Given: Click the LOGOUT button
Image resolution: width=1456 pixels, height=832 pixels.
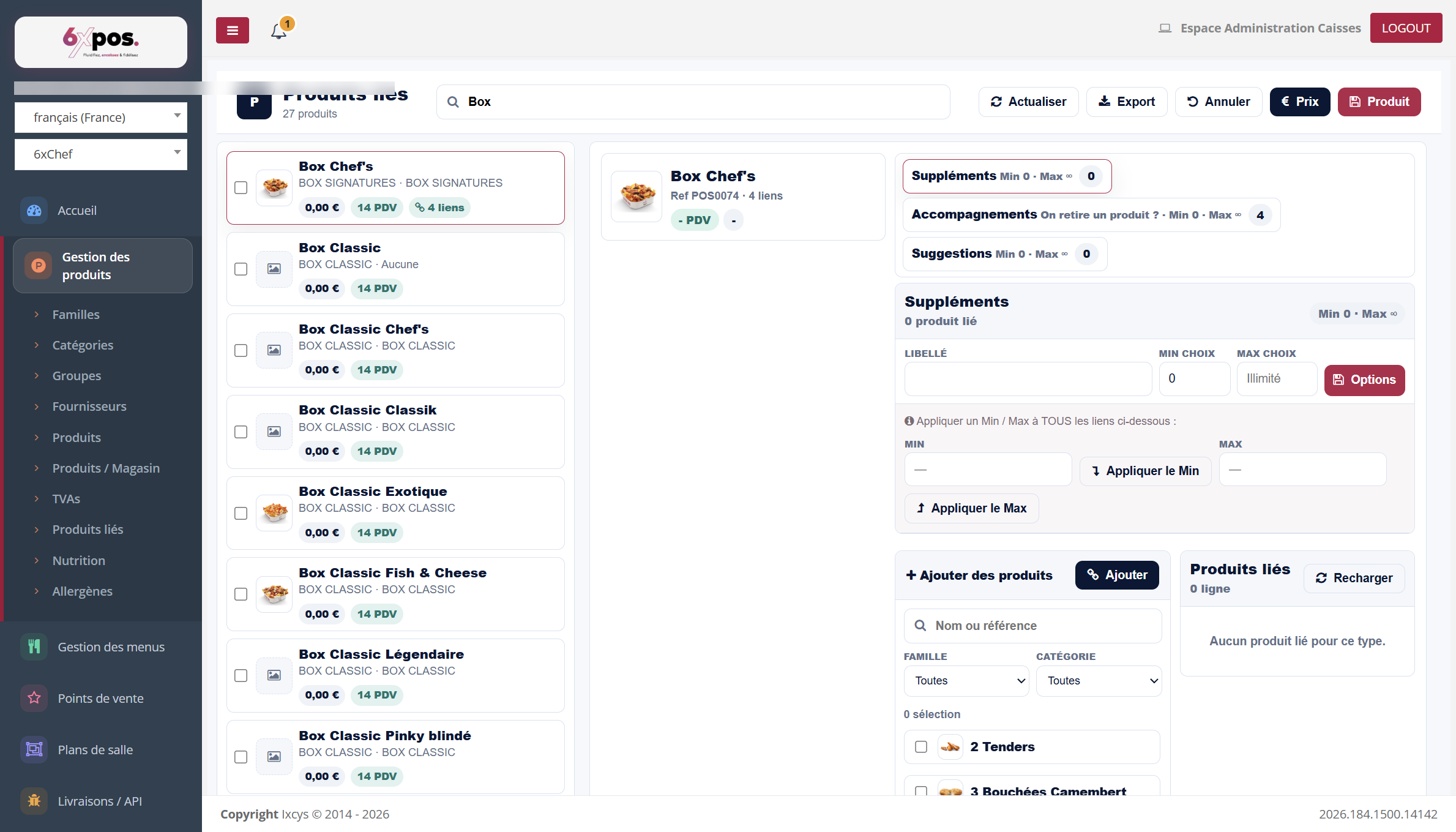Looking at the screenshot, I should click(x=1406, y=28).
